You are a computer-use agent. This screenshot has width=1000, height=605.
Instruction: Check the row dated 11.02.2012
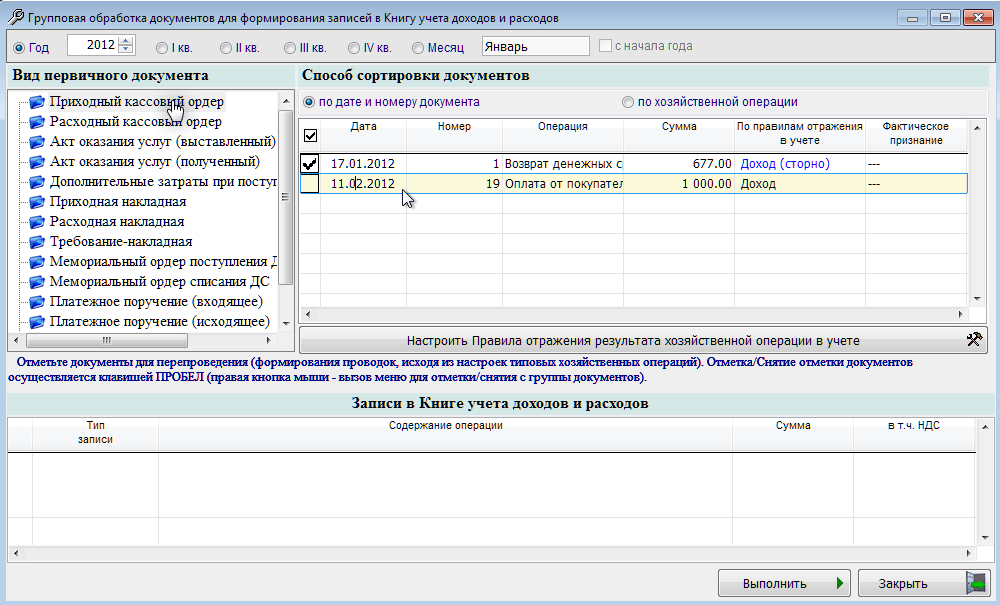coord(309,184)
